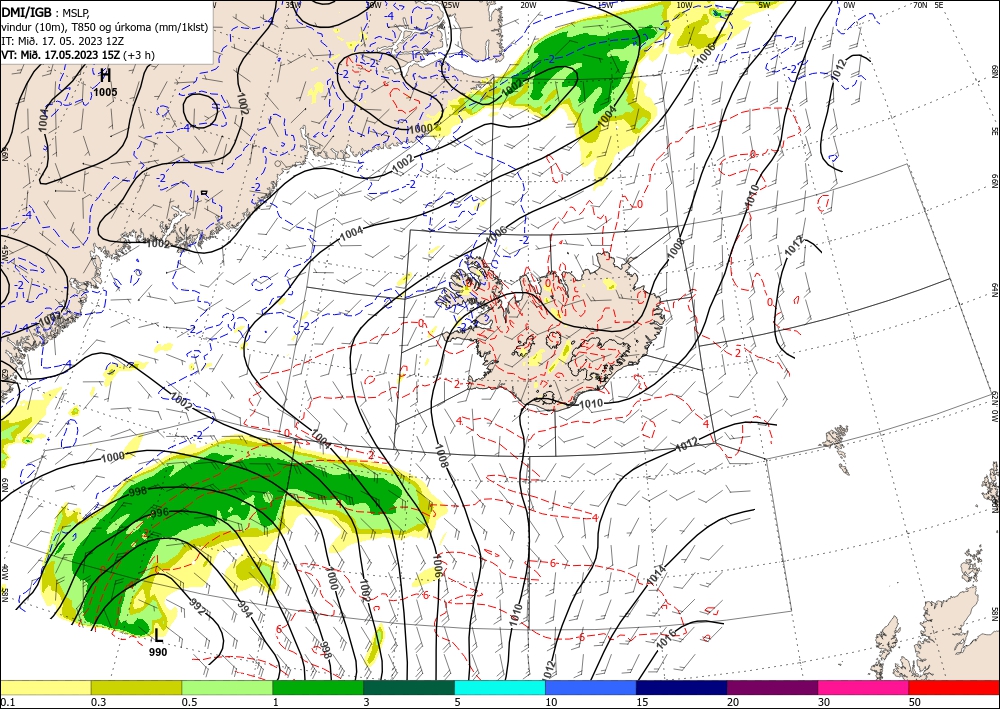This screenshot has height=709, width=1000.
Task: Choose the cyan 5 mm legend swatch
Action: click(500, 687)
